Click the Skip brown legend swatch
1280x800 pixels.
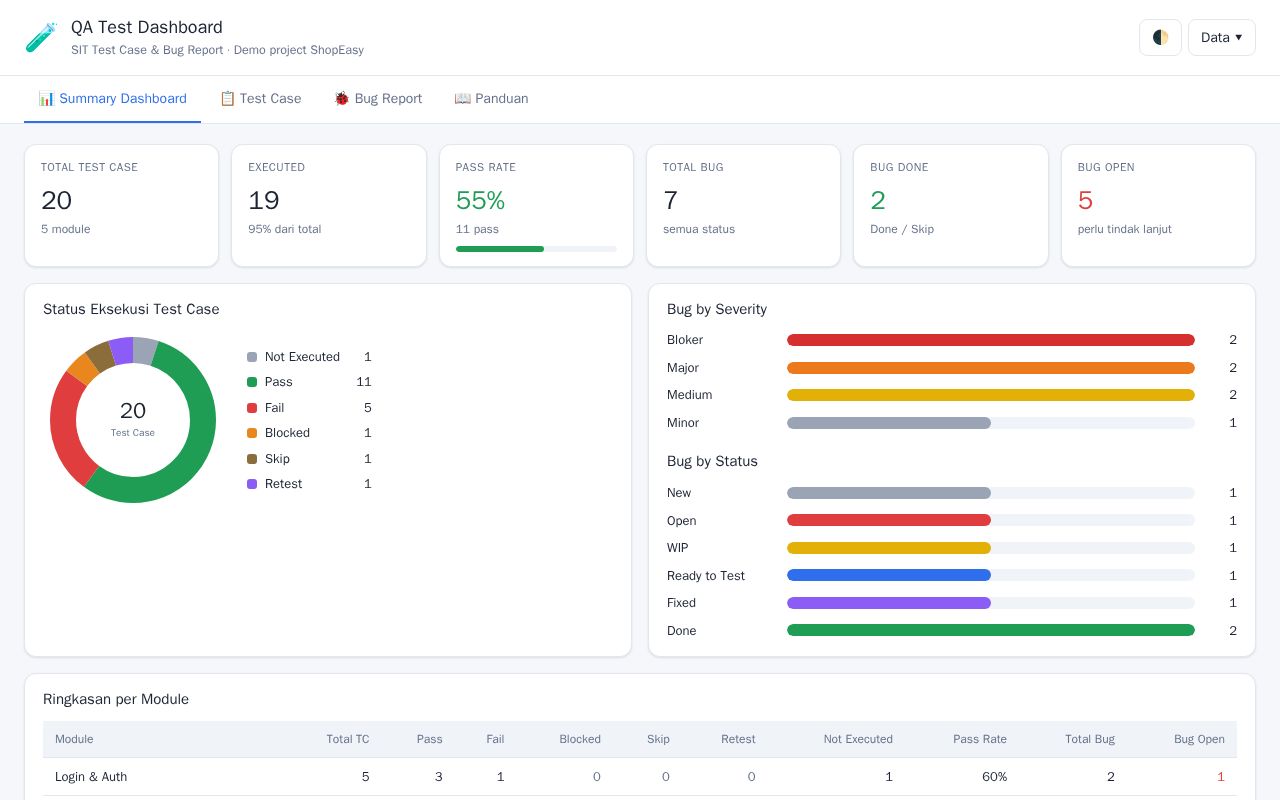(x=252, y=459)
